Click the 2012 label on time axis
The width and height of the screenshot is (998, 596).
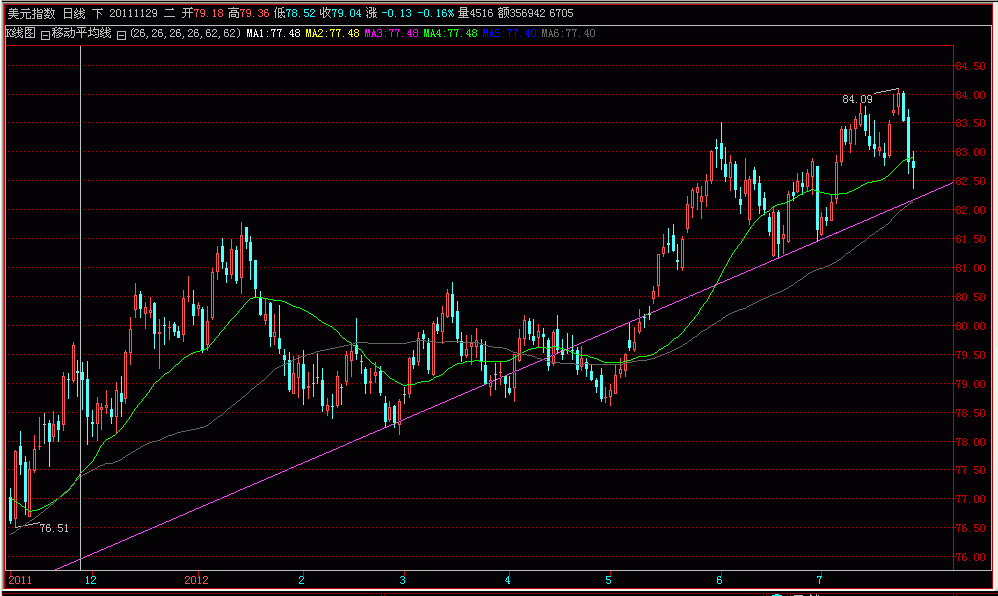[196, 580]
